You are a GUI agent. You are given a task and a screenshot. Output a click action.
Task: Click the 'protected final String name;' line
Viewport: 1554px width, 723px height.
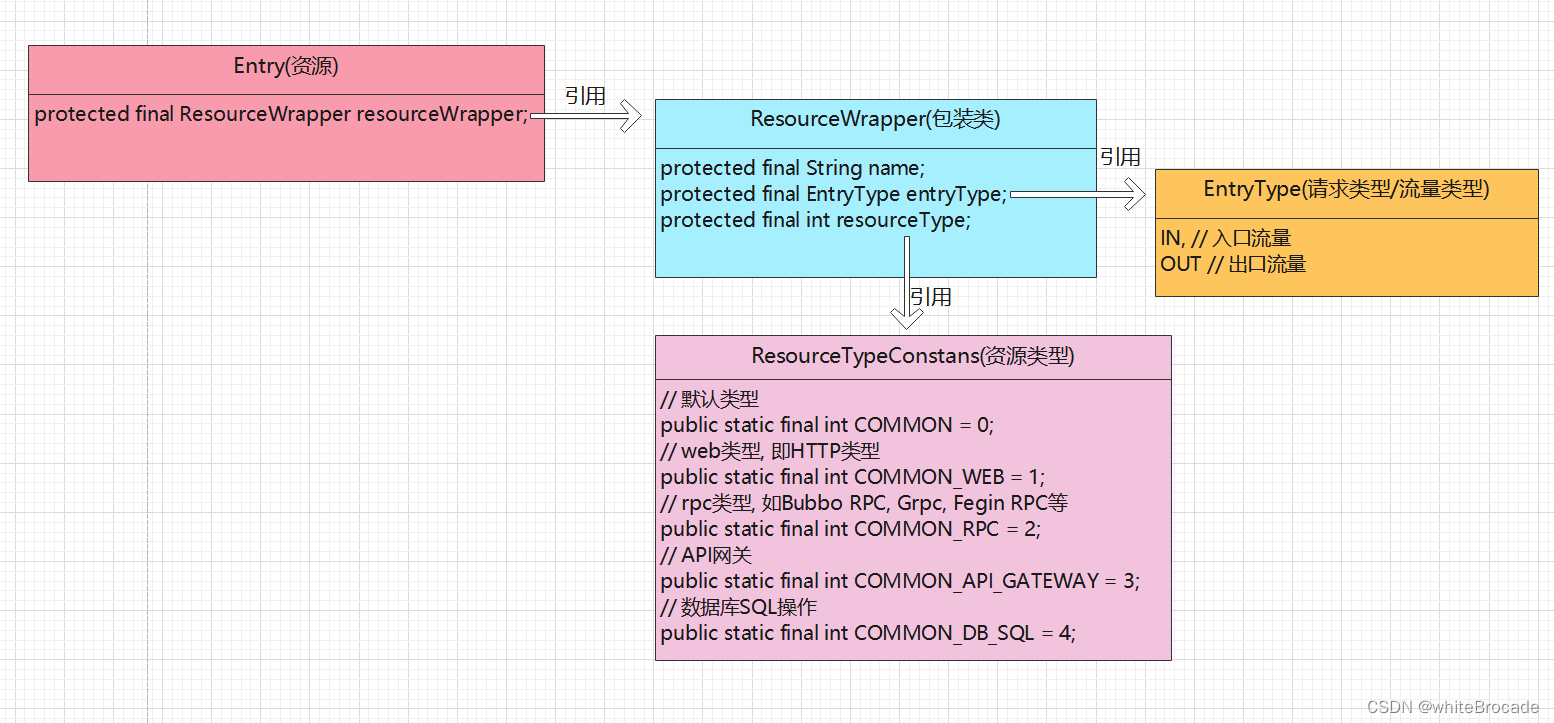[793, 168]
